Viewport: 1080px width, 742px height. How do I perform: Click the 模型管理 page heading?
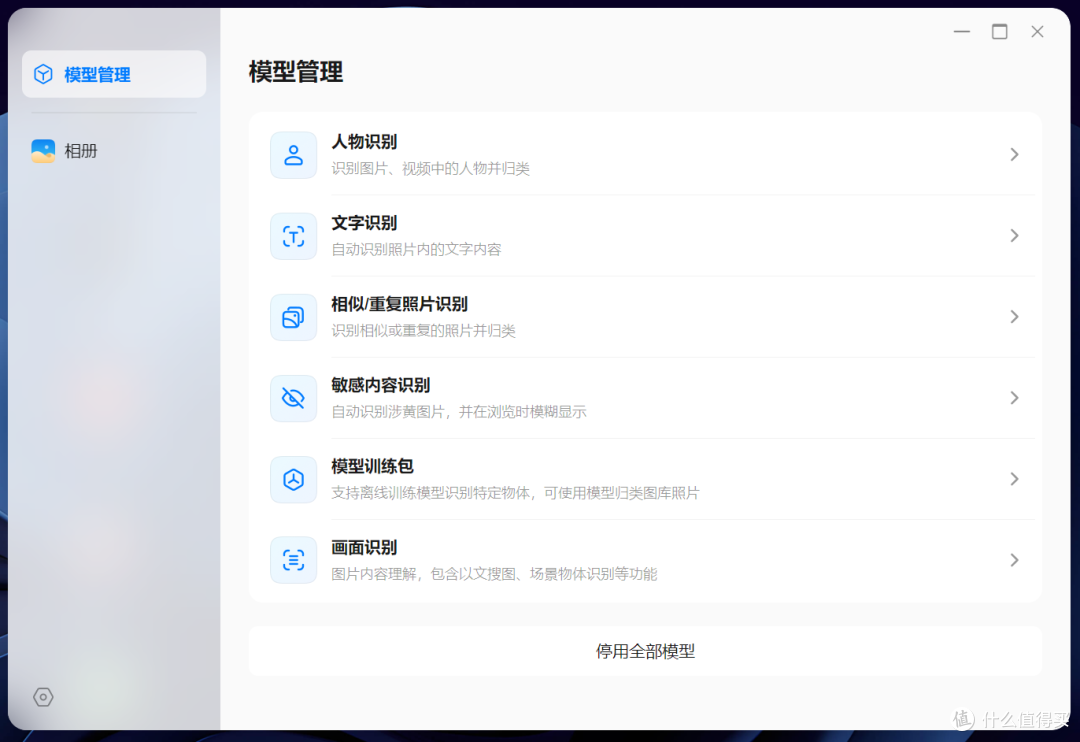[x=296, y=72]
